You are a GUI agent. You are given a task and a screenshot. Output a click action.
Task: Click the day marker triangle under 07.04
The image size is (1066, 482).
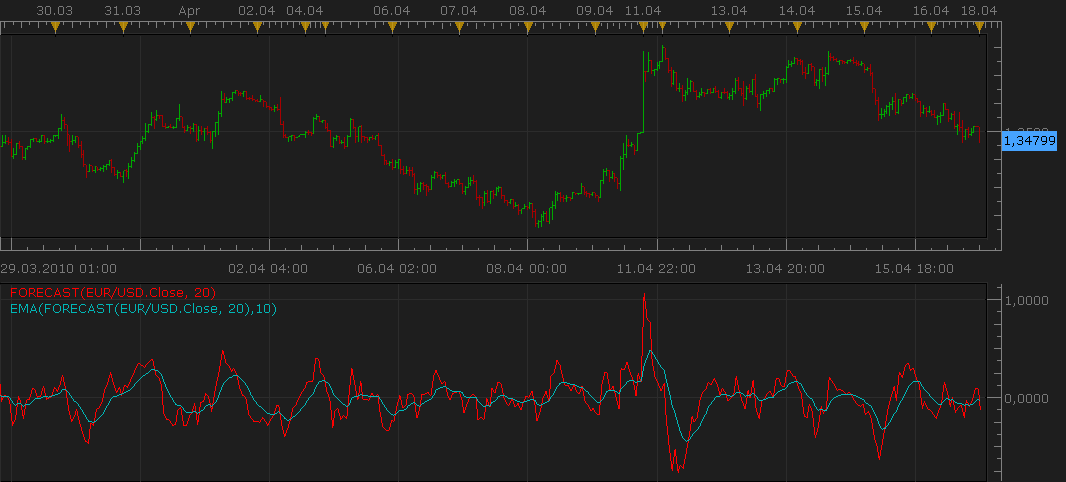point(459,27)
